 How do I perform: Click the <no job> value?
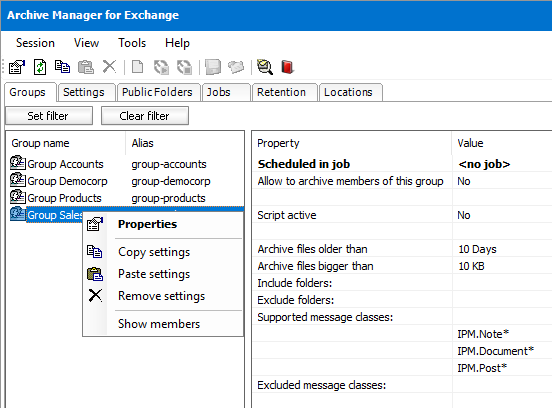tap(484, 164)
